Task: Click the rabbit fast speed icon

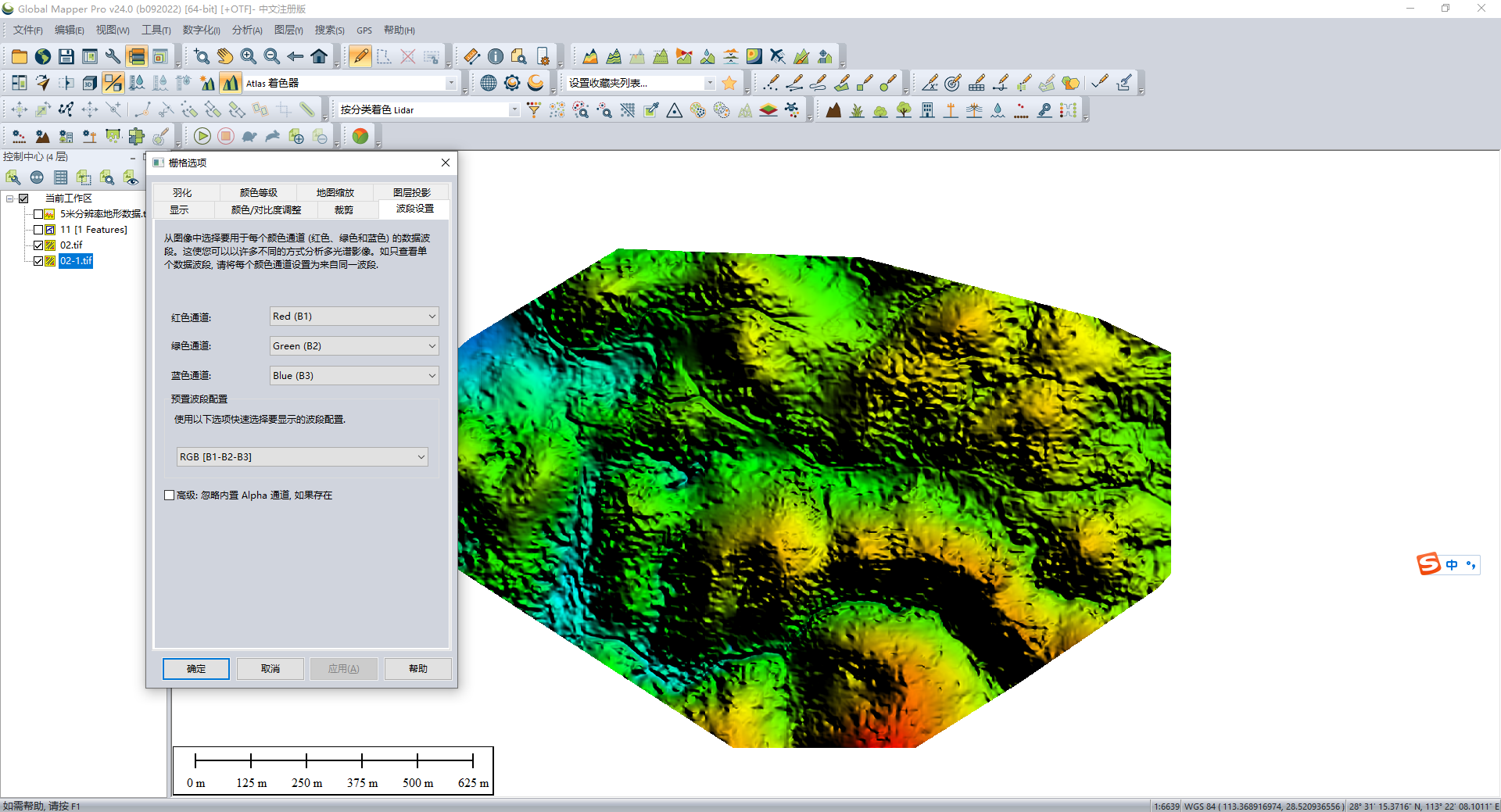Action: coord(273,137)
